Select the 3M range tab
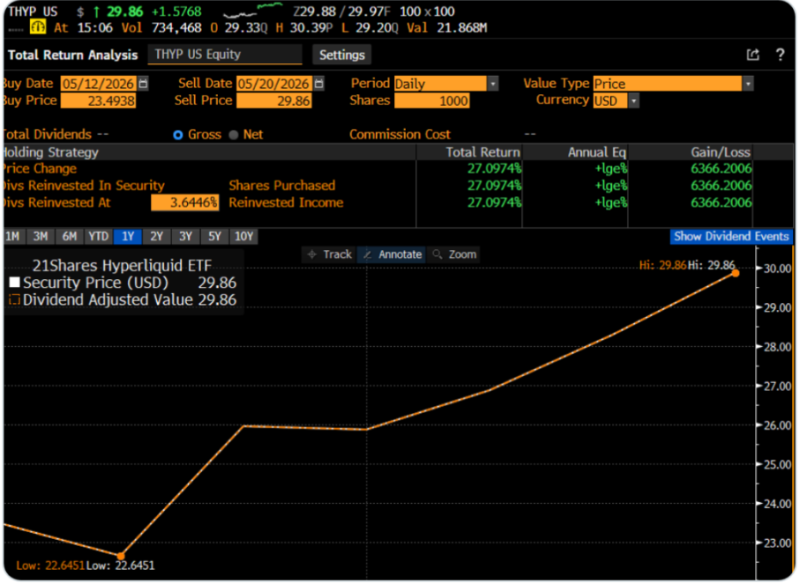This screenshot has height=583, width=800. 40,236
